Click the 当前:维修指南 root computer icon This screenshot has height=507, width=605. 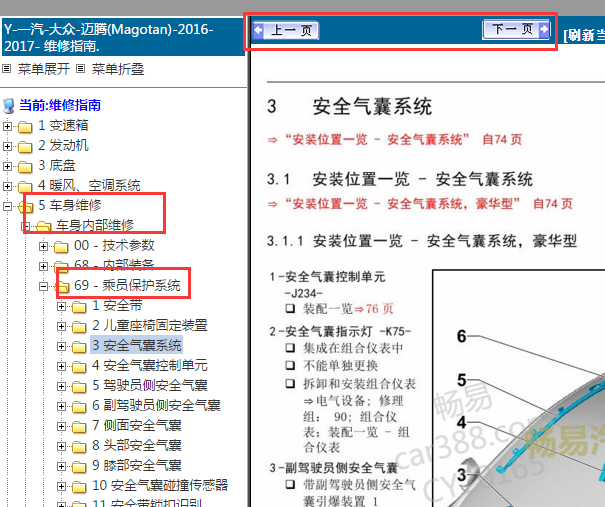tap(9, 106)
